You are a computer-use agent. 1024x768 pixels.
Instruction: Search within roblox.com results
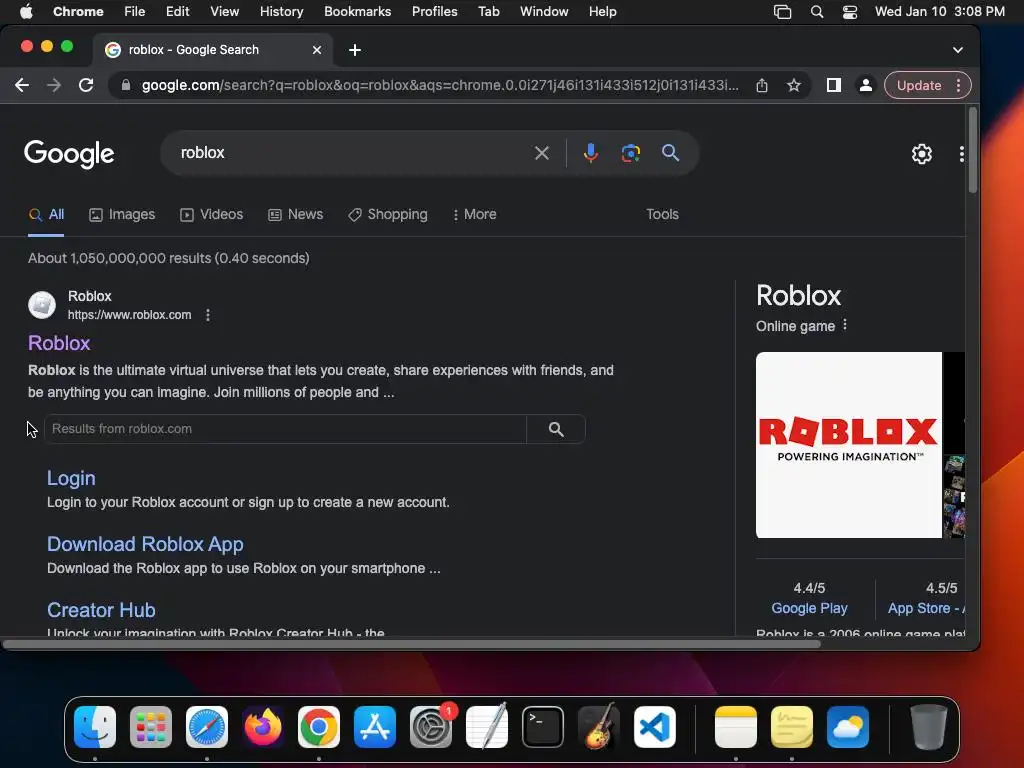[x=556, y=429]
